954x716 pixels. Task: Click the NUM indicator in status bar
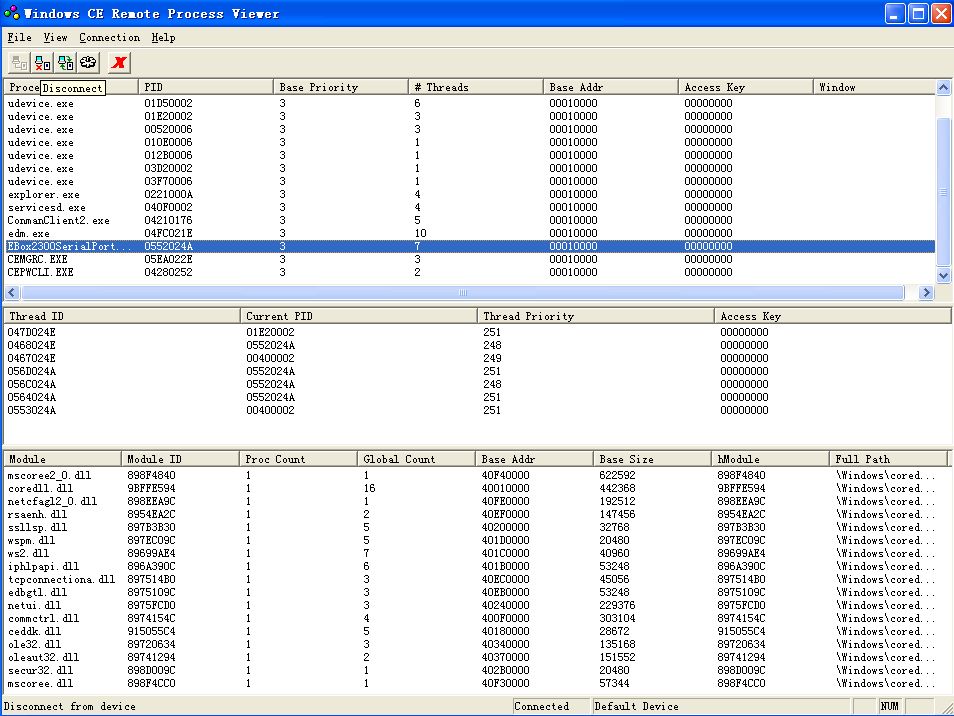pyautogui.click(x=890, y=706)
